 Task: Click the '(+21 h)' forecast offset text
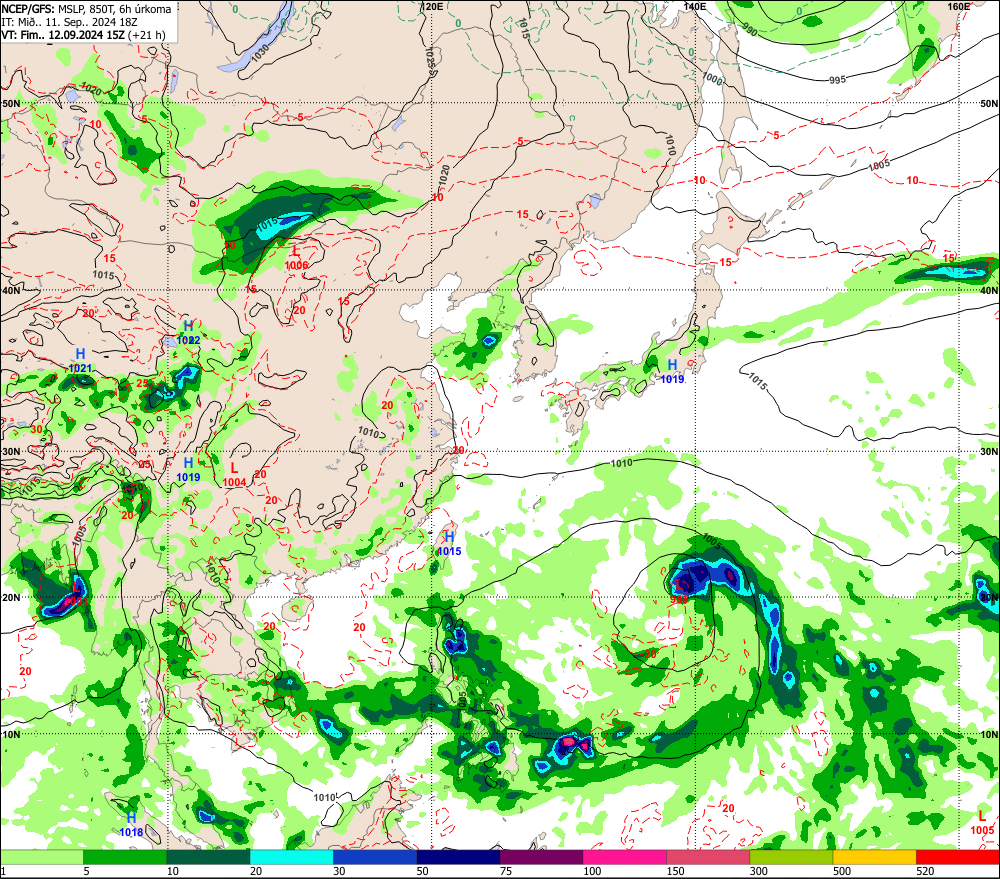[x=146, y=34]
